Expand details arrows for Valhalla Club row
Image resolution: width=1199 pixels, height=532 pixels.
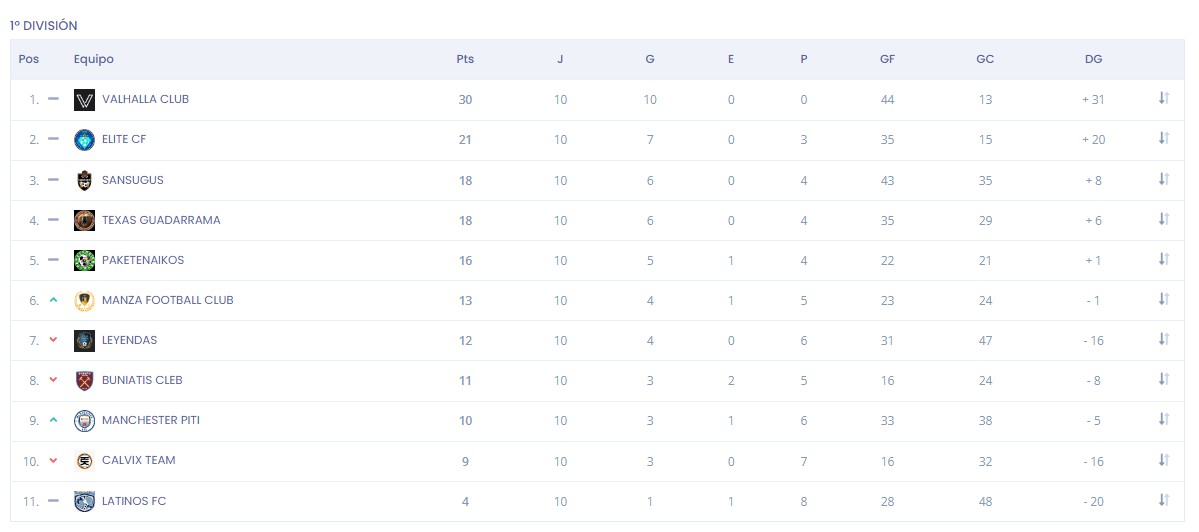click(1163, 98)
